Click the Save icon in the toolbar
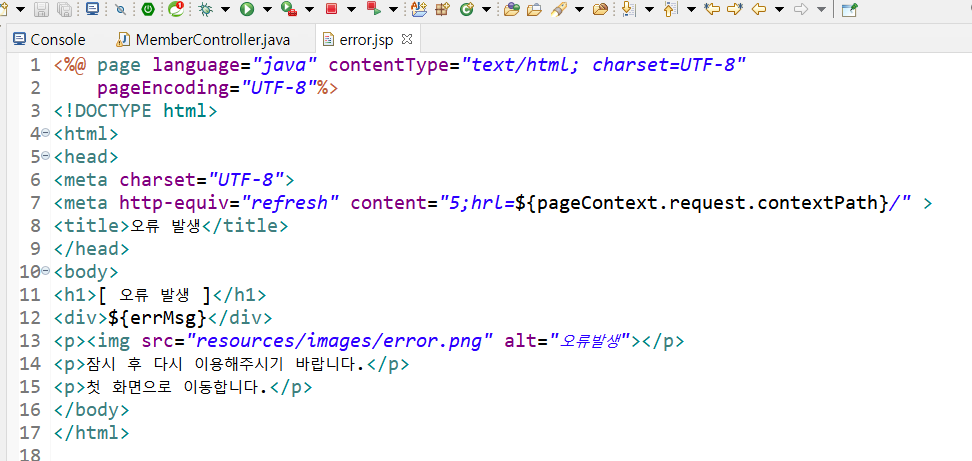The height and width of the screenshot is (461, 972). coord(42,9)
